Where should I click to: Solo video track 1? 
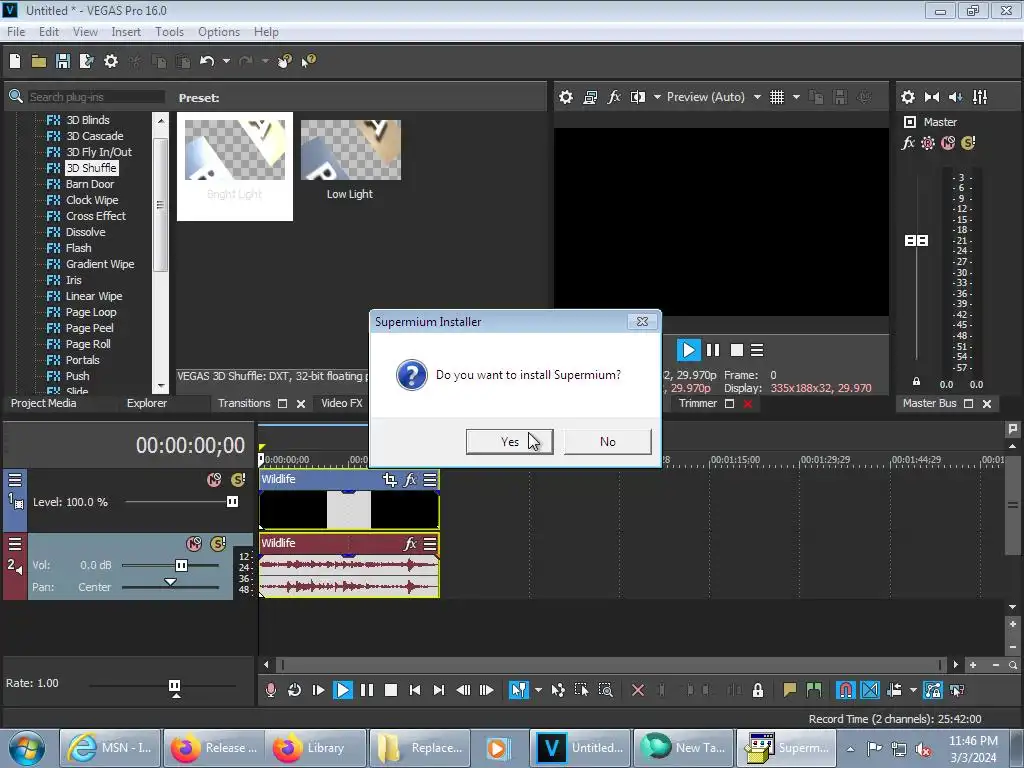tap(238, 480)
